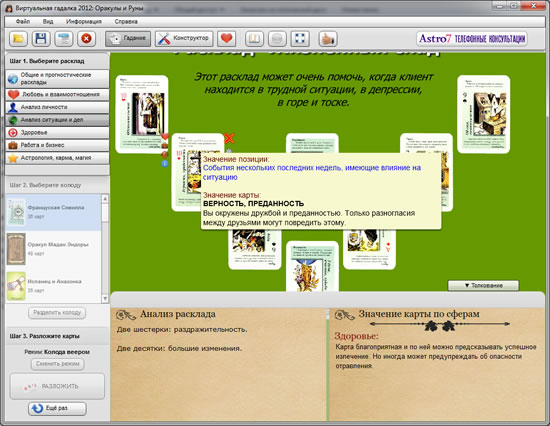The width and height of the screenshot is (550, 426).
Task: Click the deck list down scroll arrow
Action: pos(105,298)
